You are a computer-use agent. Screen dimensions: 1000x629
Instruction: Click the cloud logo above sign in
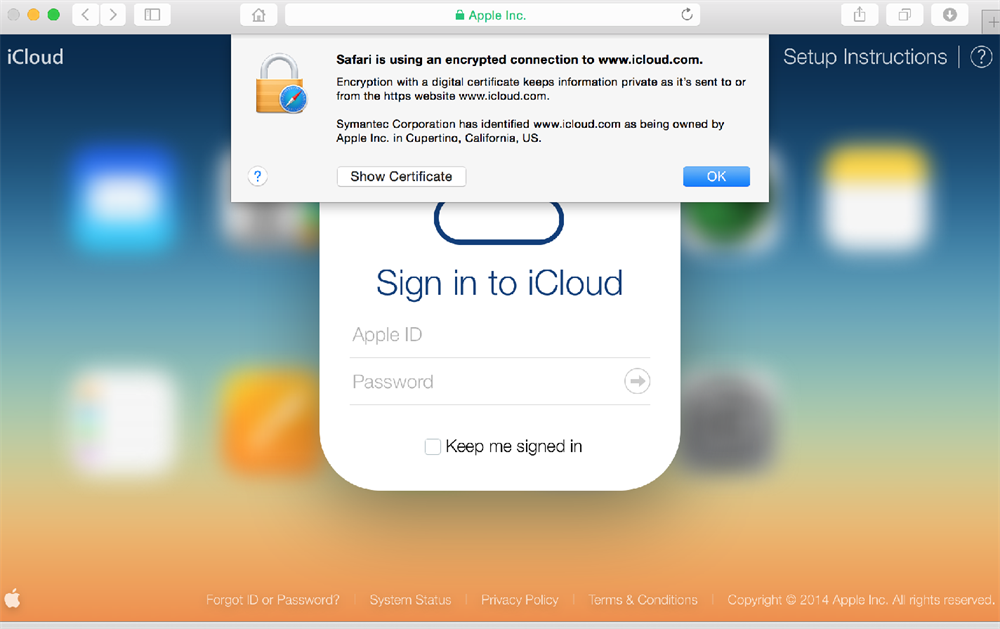499,222
